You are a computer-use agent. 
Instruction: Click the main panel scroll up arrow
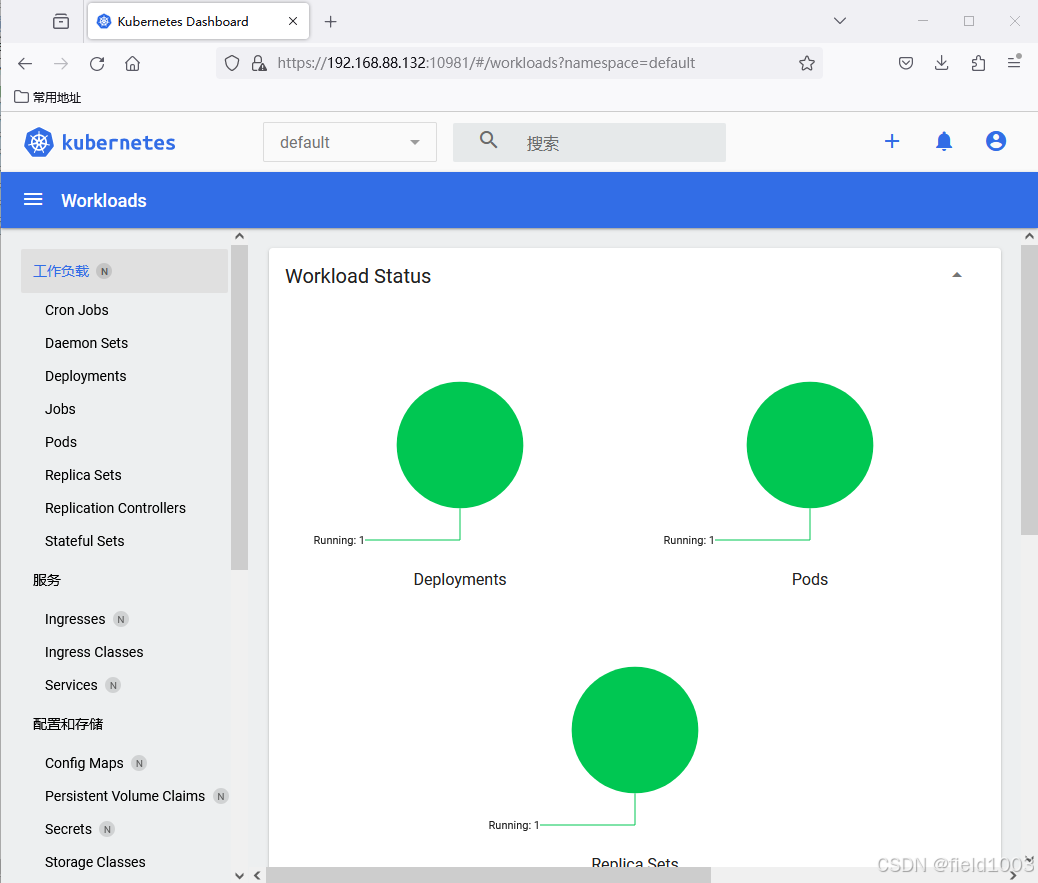[1029, 236]
